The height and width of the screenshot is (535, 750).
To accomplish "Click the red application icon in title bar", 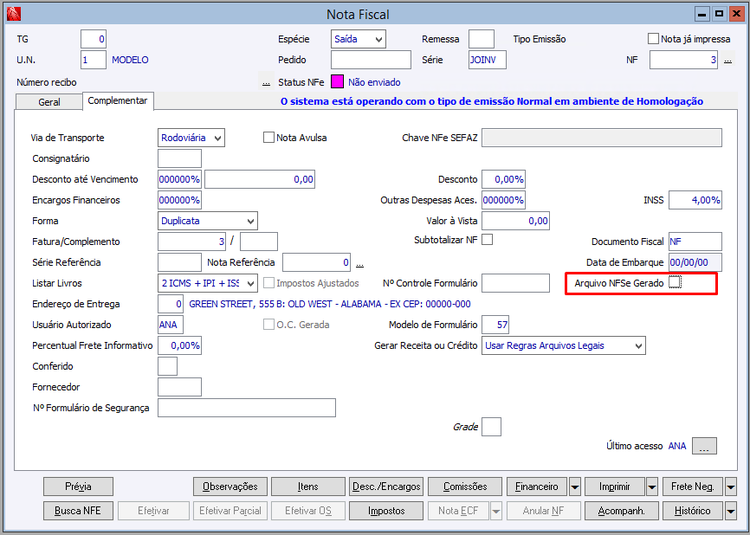I will 14,14.
